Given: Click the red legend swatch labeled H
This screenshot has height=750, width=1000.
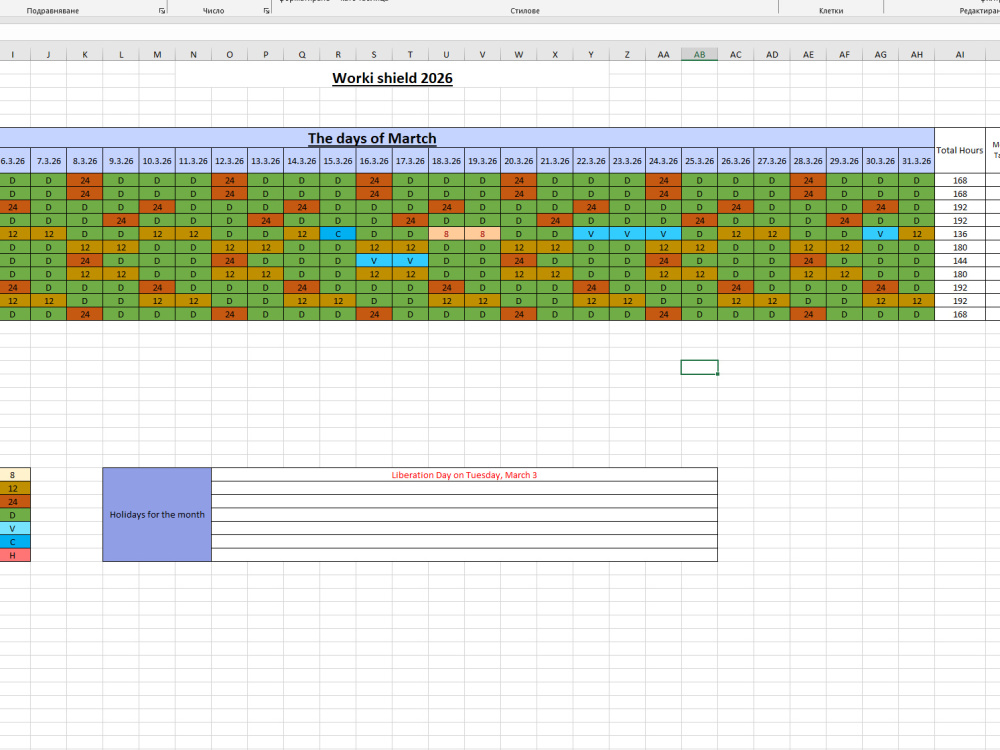Looking at the screenshot, I should (x=13, y=555).
